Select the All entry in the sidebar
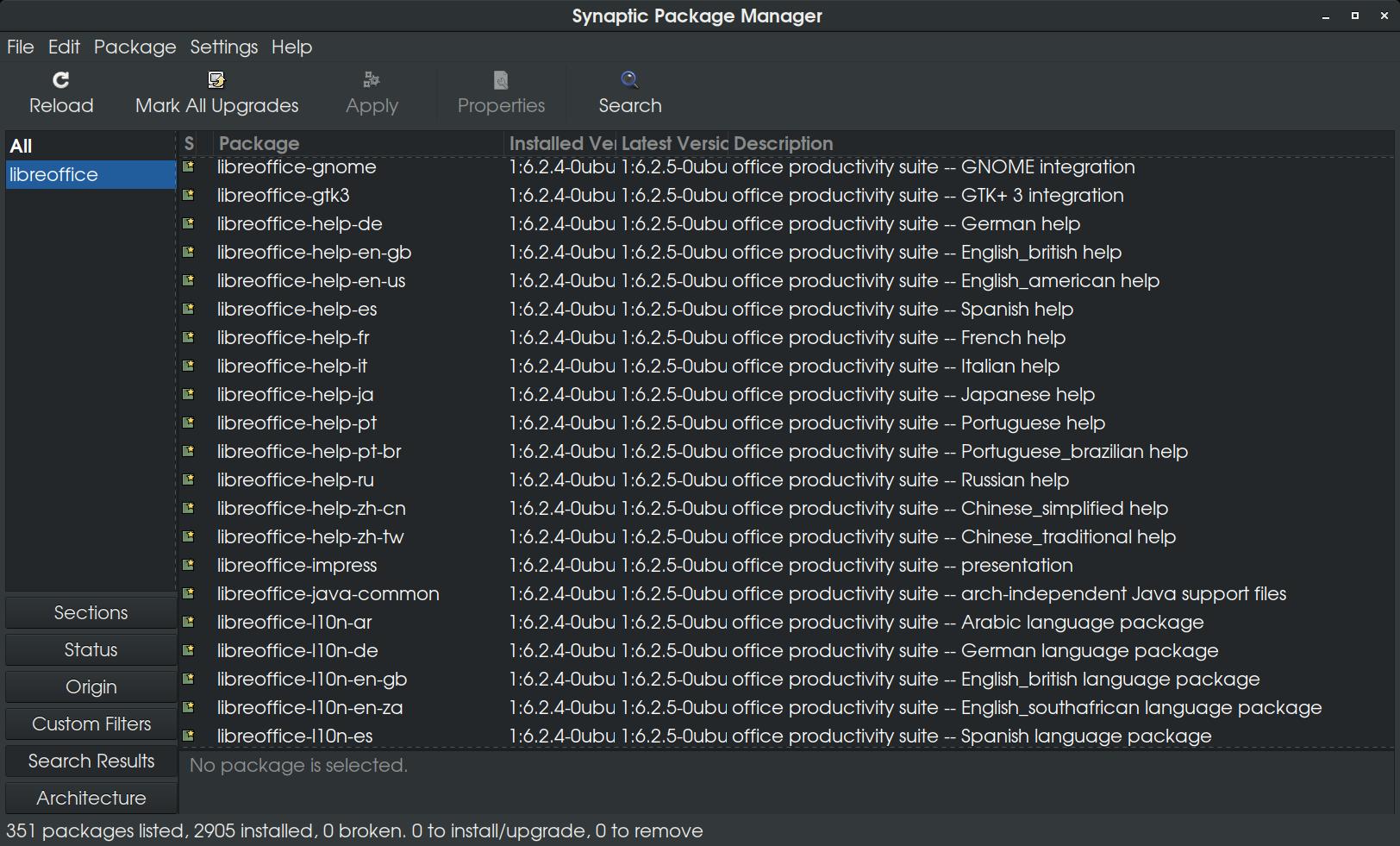This screenshot has width=1400, height=846. pos(22,147)
